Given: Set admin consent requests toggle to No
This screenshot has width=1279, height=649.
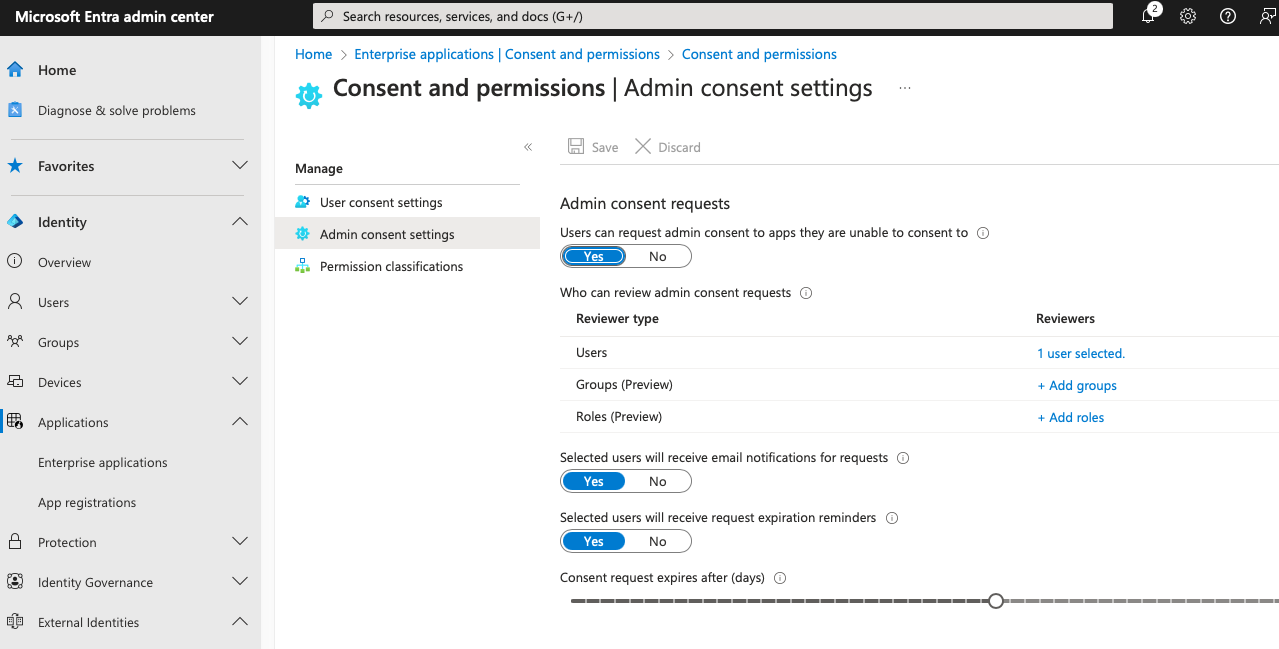Looking at the screenshot, I should (x=657, y=256).
